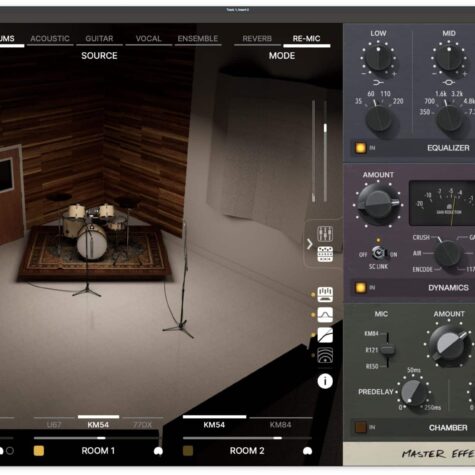This screenshot has width=475, height=475.
Task: Click the 700 mid frequency label
Action: tap(429, 101)
